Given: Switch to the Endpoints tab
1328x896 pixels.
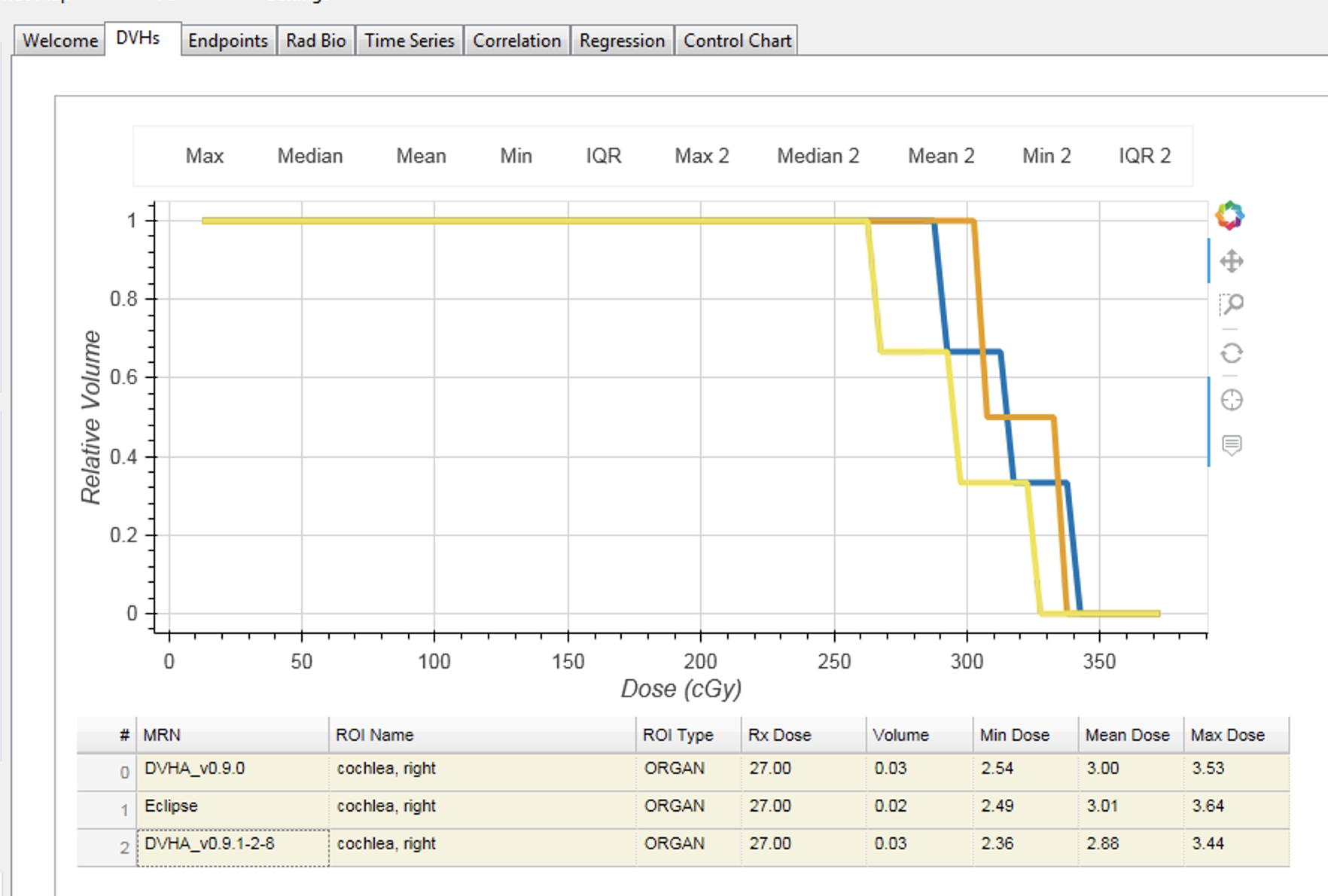Looking at the screenshot, I should tap(228, 41).
